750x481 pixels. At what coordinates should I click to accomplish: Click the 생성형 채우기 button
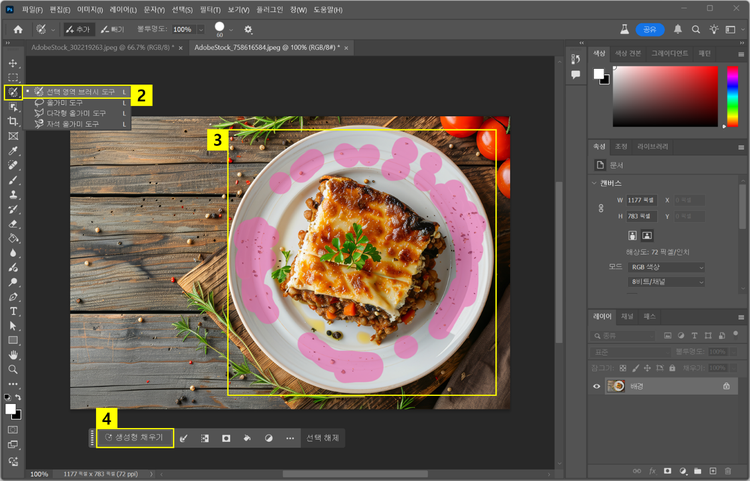(x=135, y=438)
